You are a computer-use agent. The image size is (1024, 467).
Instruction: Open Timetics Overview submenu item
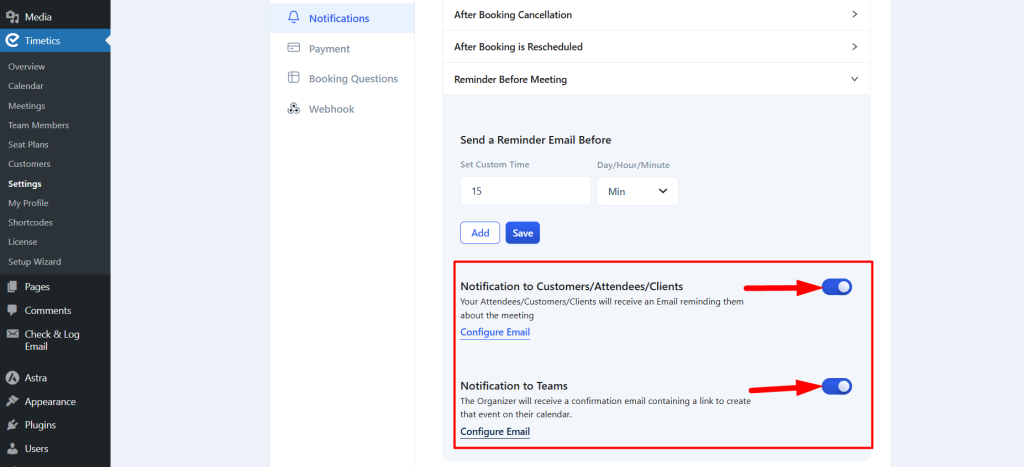27,67
